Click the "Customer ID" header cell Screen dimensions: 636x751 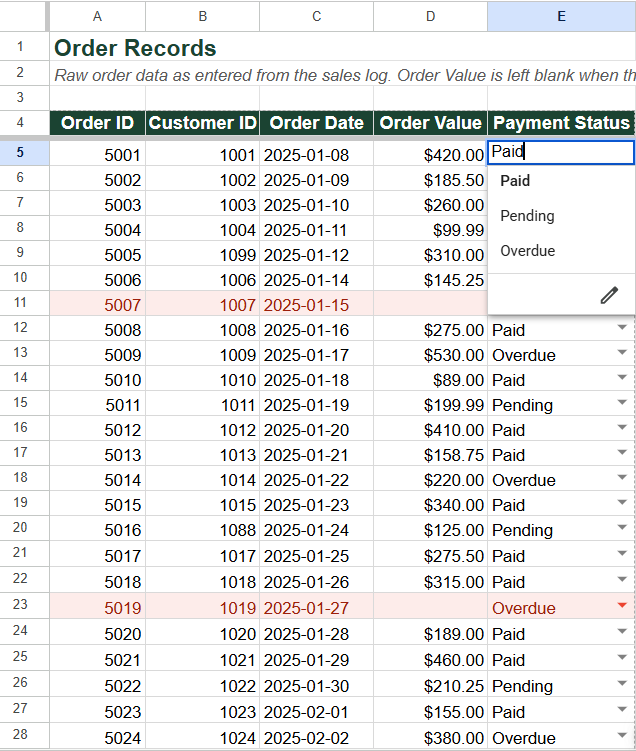tap(203, 123)
